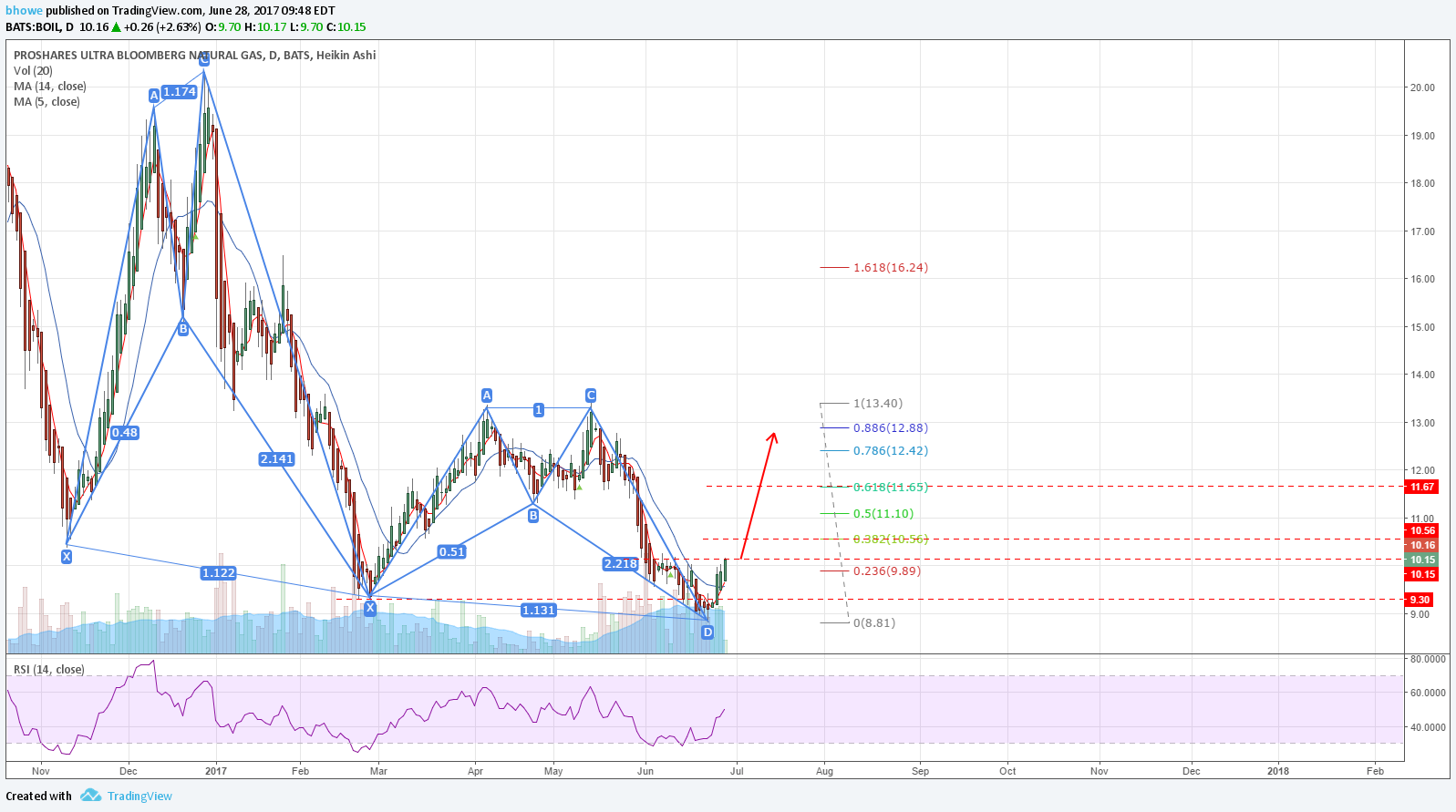
Task: Click the 80.0000 RSI axis label
Action: pos(1428,658)
